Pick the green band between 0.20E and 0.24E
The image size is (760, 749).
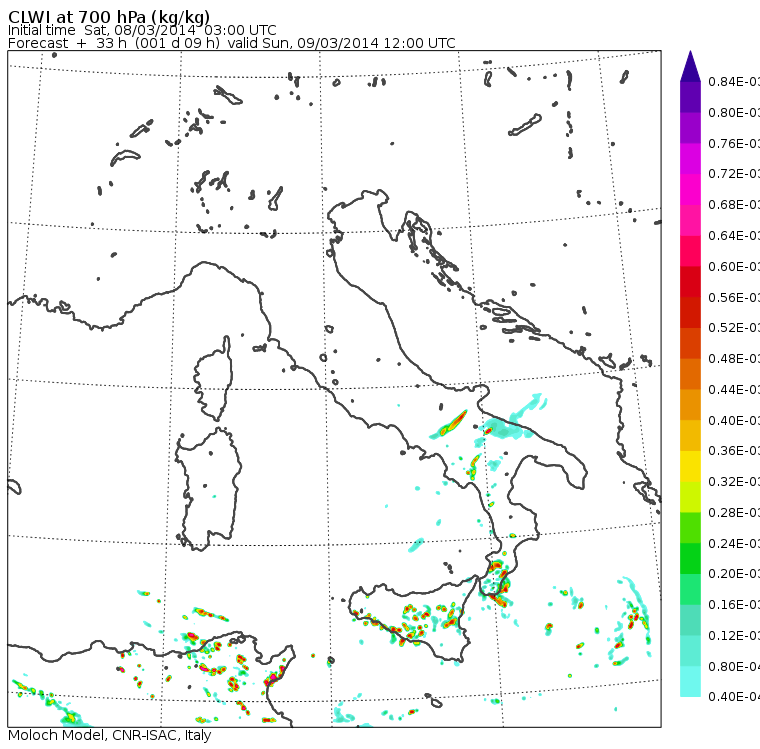point(690,559)
